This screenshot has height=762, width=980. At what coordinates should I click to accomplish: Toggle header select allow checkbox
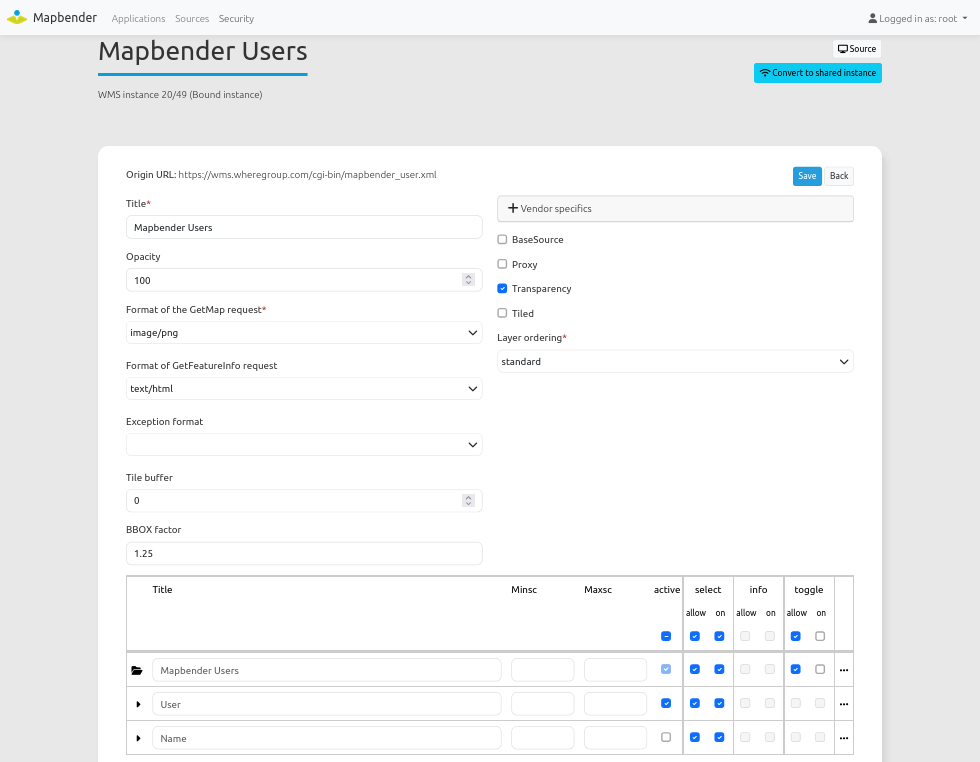pyautogui.click(x=694, y=636)
